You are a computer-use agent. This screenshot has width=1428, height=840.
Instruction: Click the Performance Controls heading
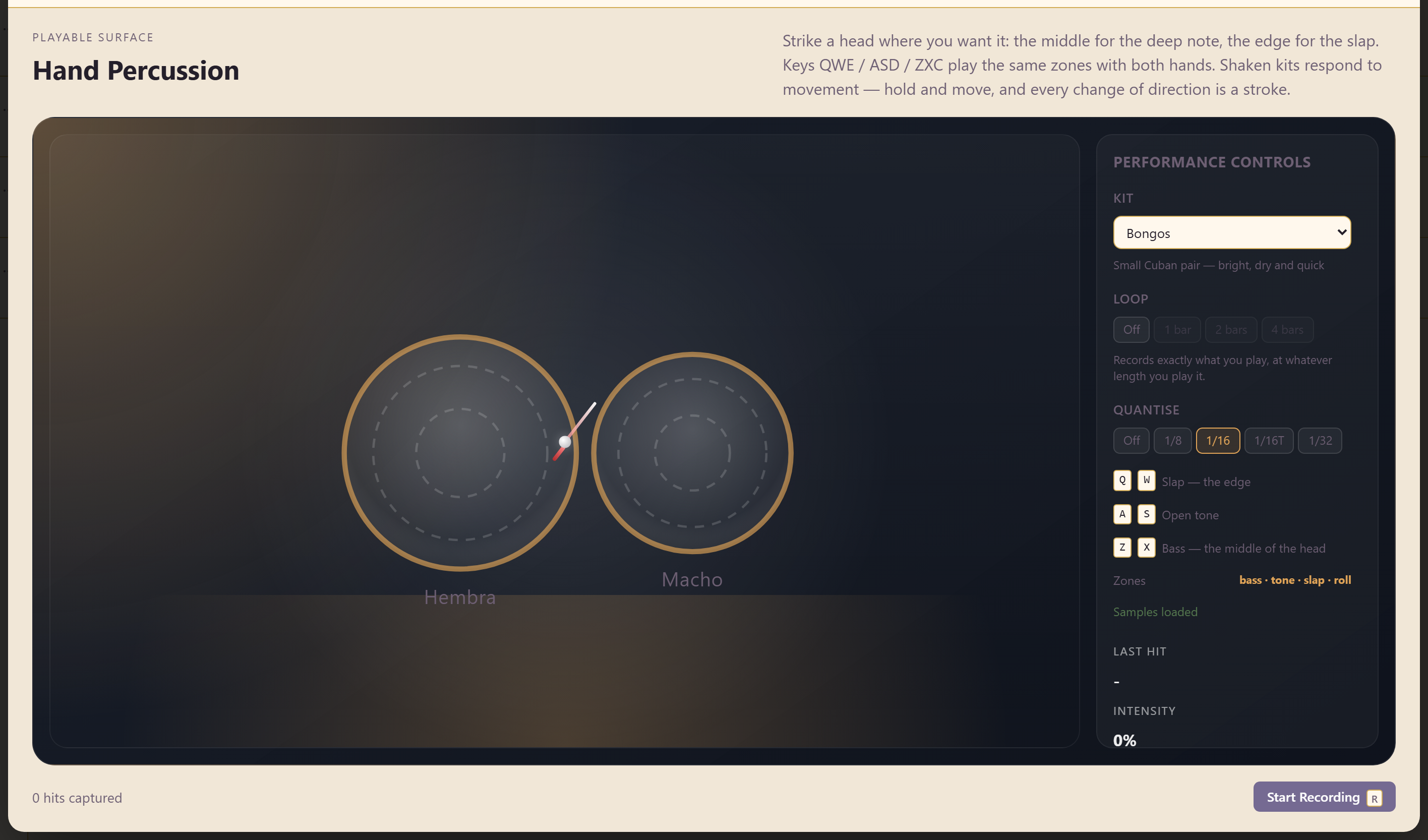click(1211, 162)
